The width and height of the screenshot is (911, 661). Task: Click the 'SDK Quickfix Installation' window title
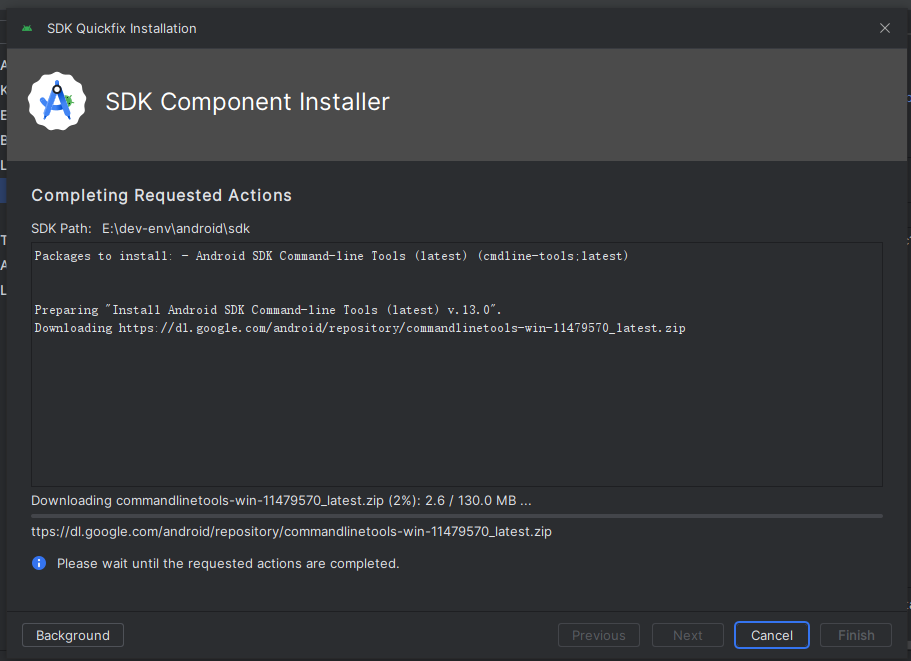click(121, 28)
